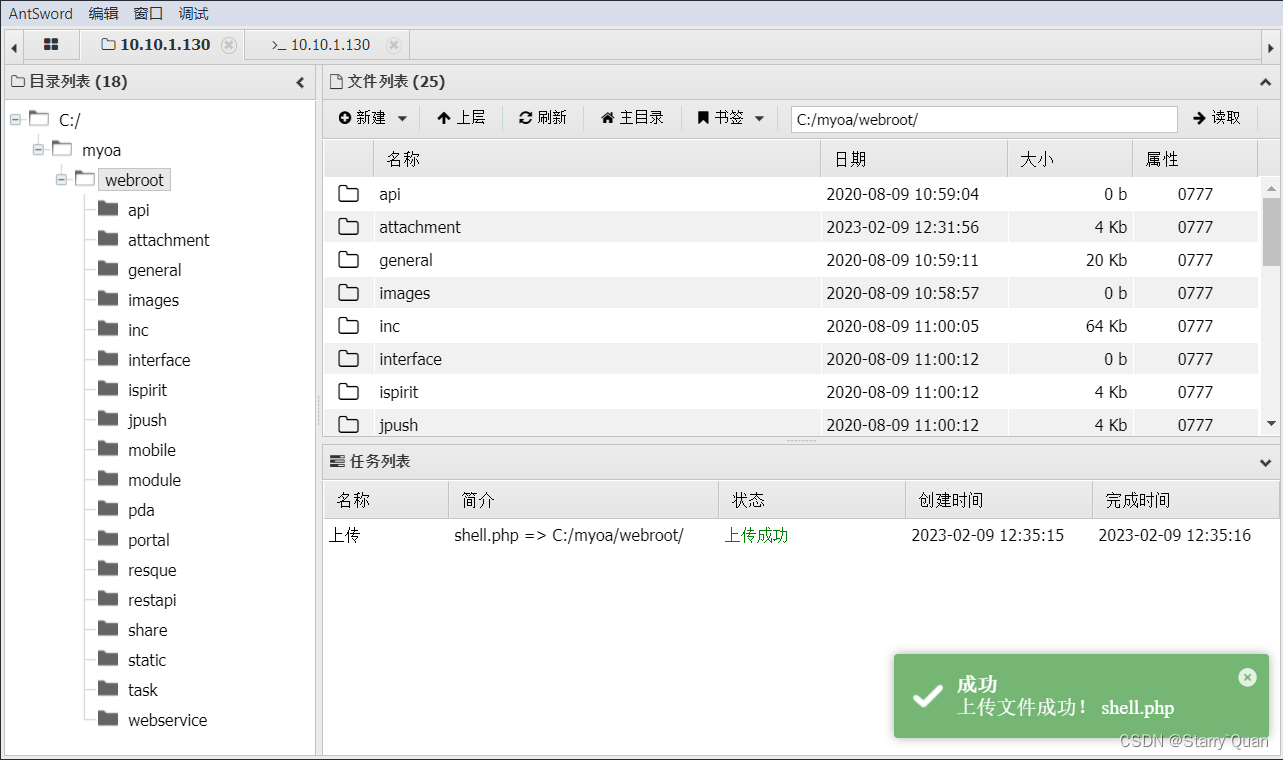Select module folder in directory tree
Image resolution: width=1283 pixels, height=760 pixels.
pos(154,480)
